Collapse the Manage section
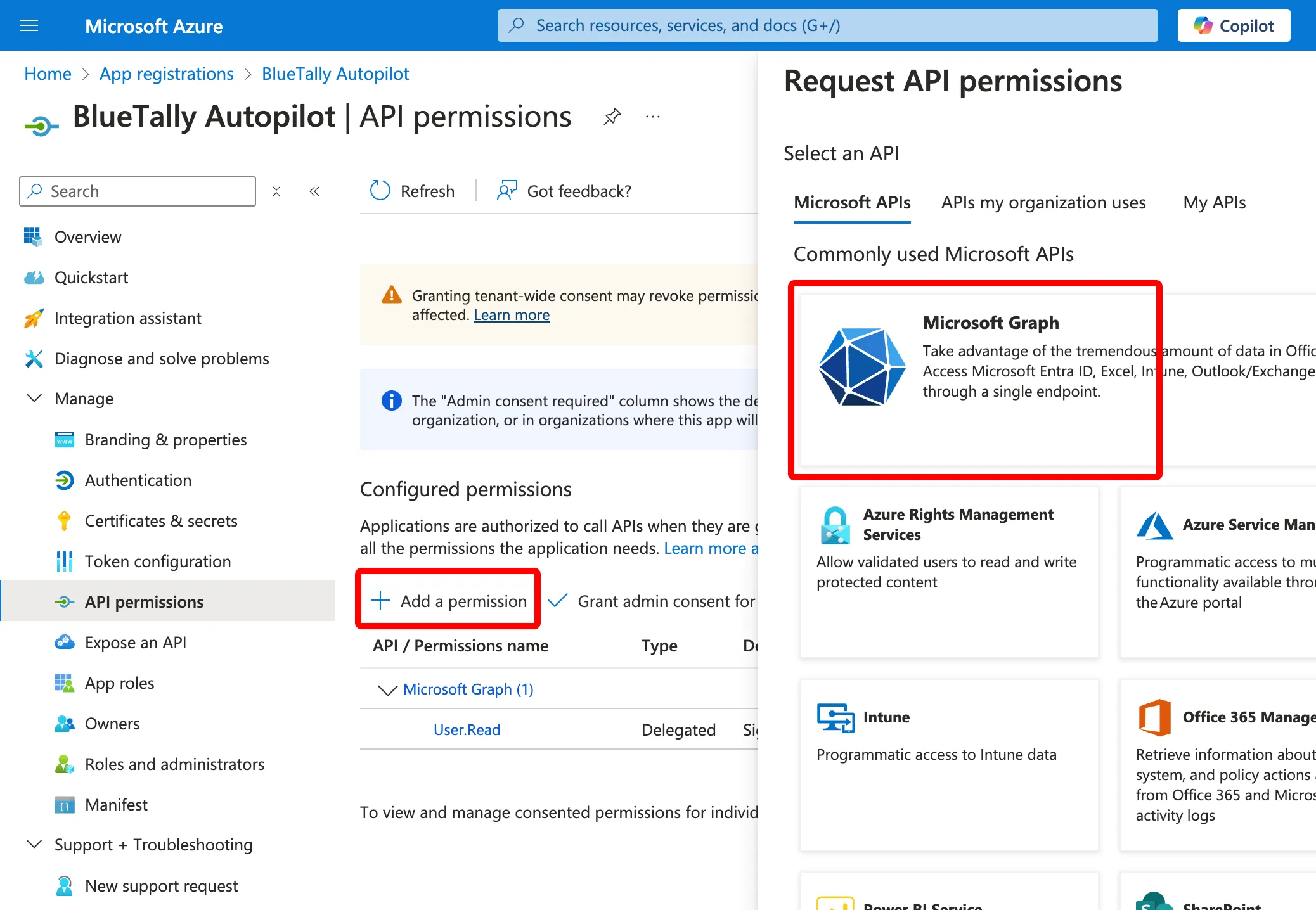 (34, 399)
